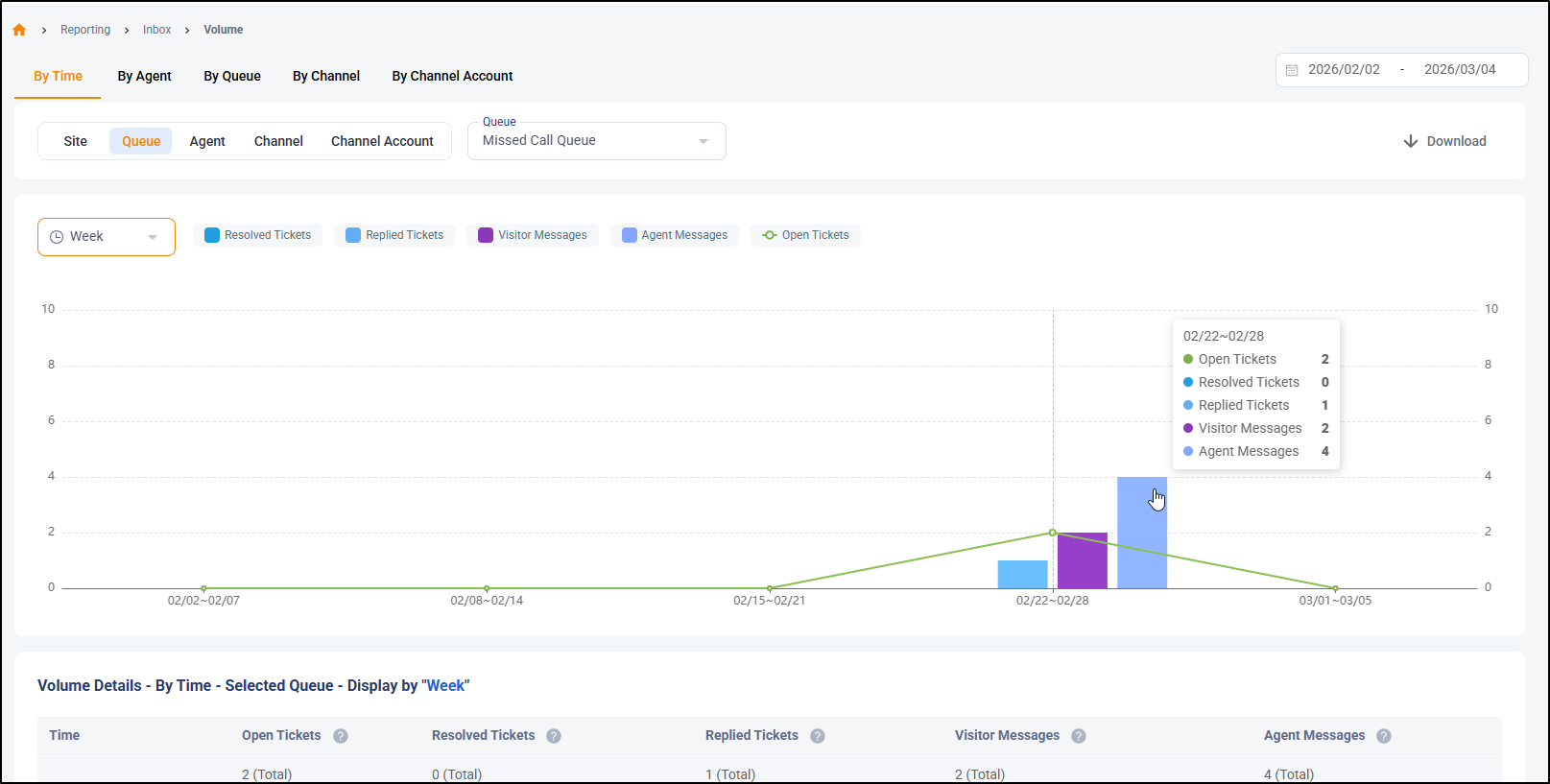Click the Download arrow icon
1550x784 pixels.
pos(1410,141)
